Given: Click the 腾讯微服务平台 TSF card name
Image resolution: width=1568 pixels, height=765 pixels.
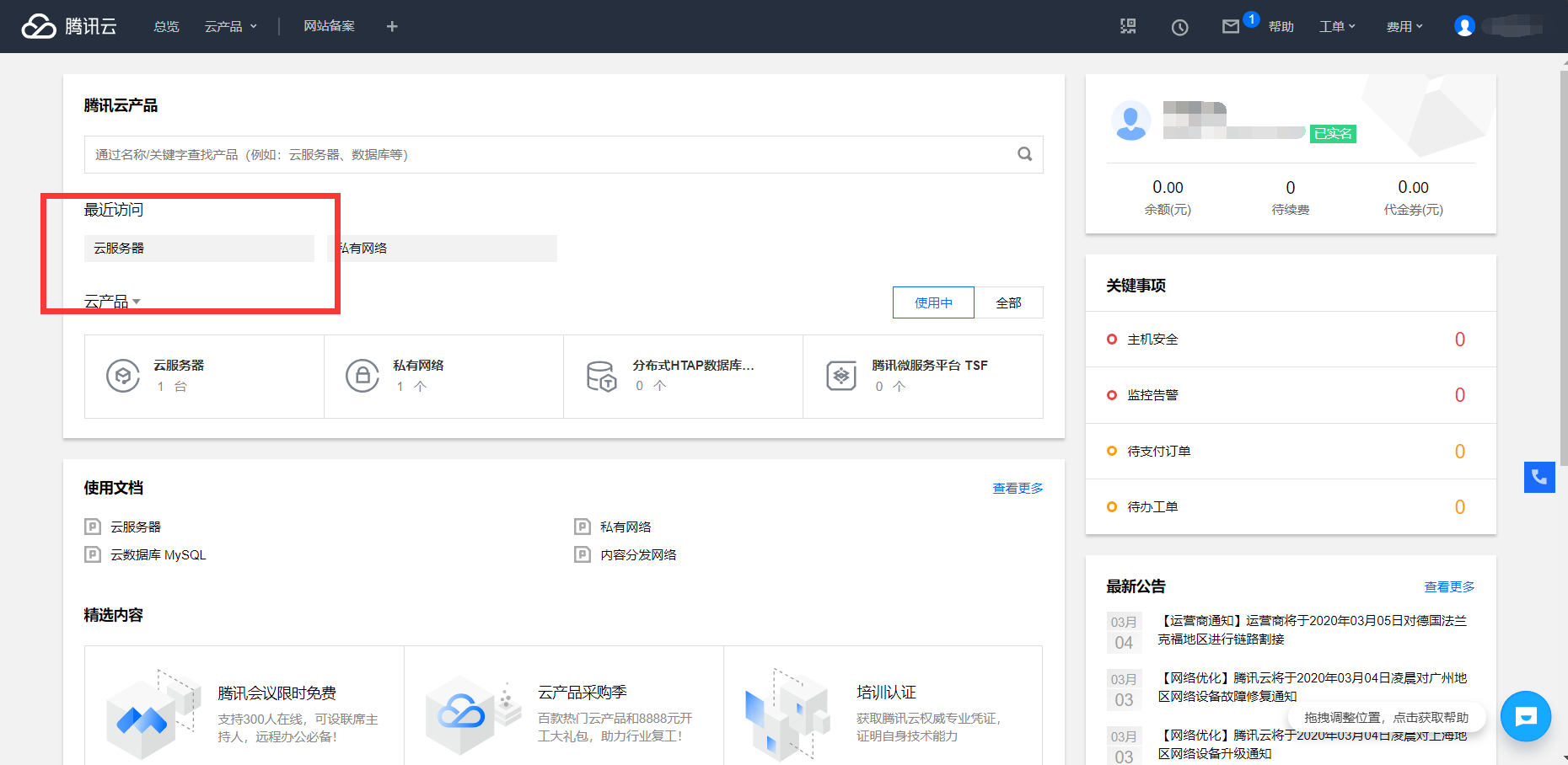Looking at the screenshot, I should [930, 365].
